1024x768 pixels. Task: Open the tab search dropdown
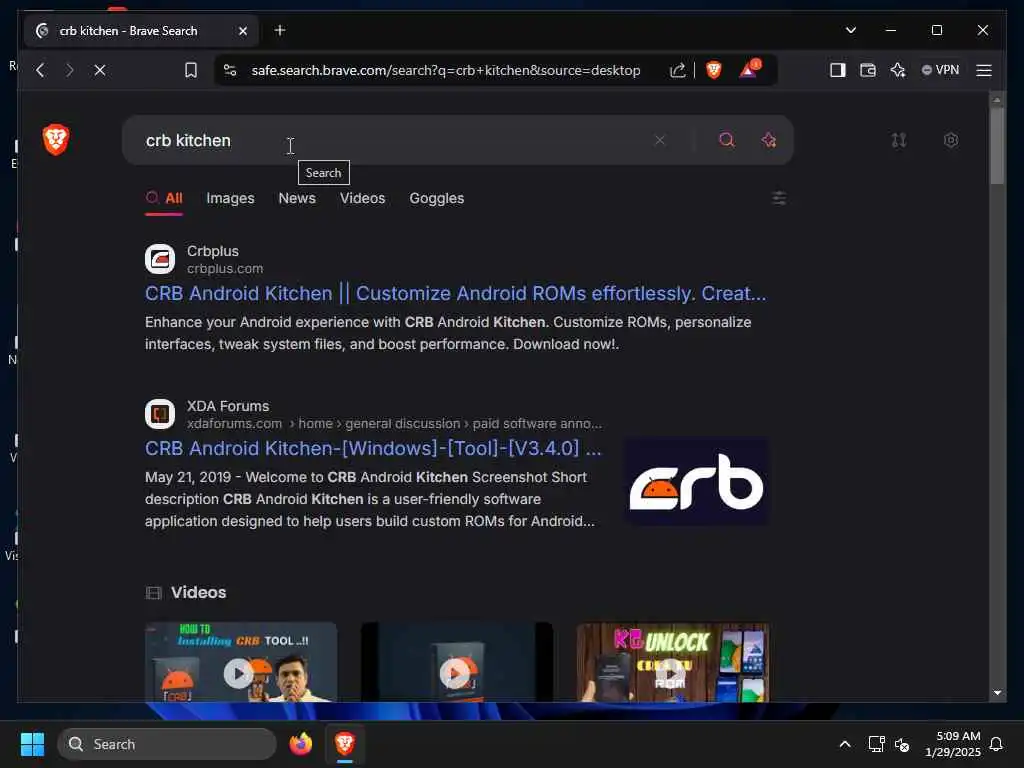[851, 30]
